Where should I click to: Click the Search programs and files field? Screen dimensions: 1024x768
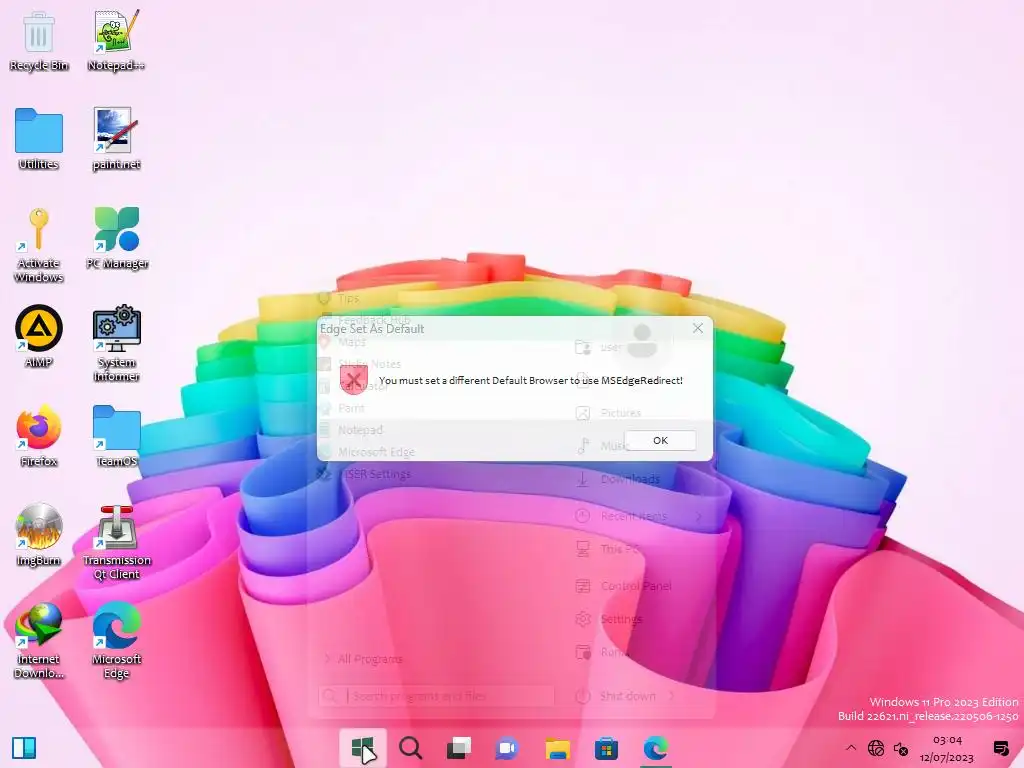tap(436, 696)
